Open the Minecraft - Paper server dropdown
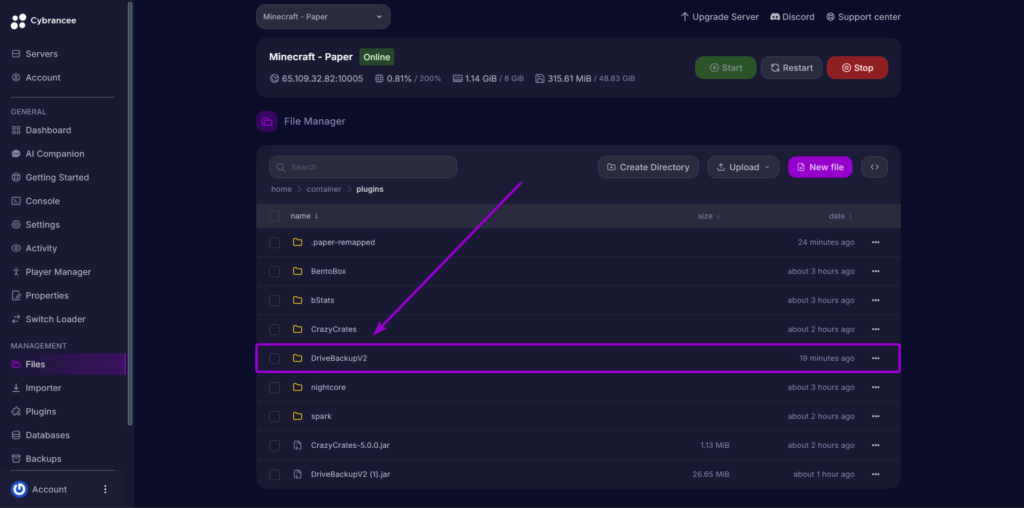This screenshot has height=508, width=1024. [323, 16]
